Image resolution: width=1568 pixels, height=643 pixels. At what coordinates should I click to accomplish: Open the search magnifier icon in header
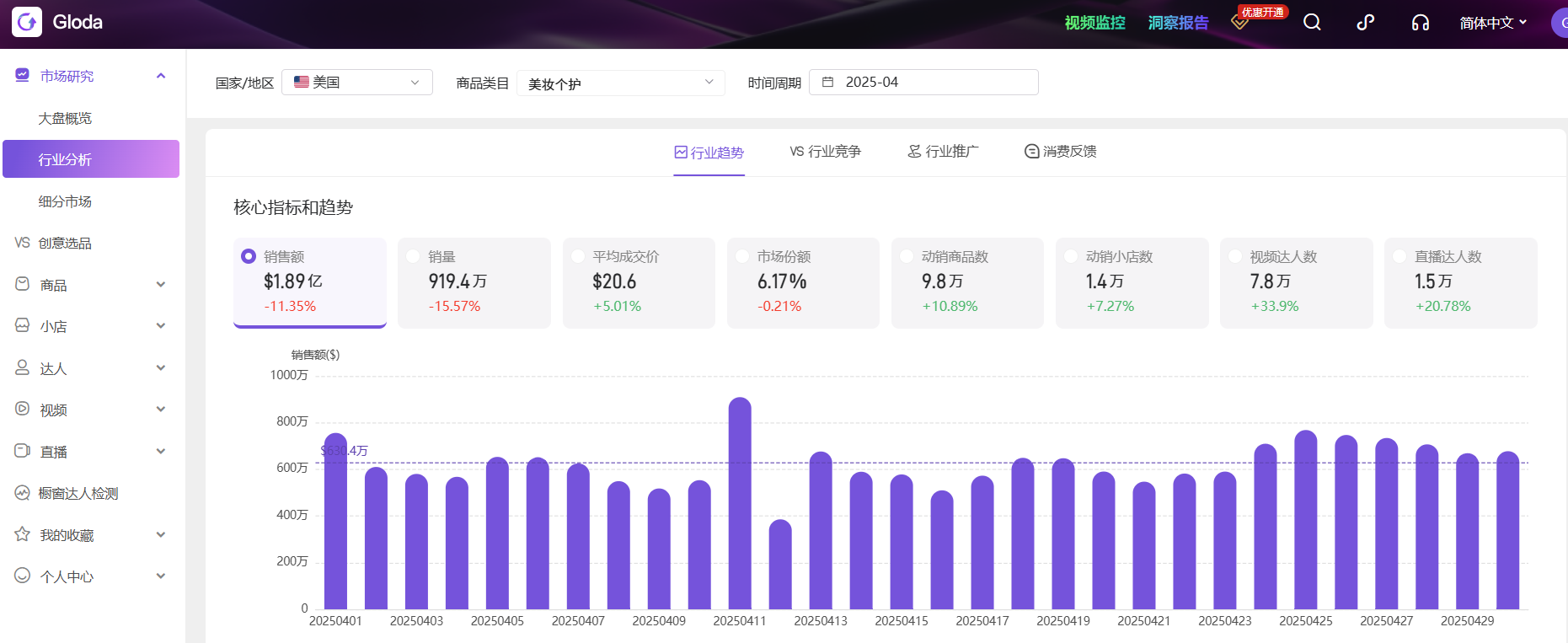tap(1312, 23)
